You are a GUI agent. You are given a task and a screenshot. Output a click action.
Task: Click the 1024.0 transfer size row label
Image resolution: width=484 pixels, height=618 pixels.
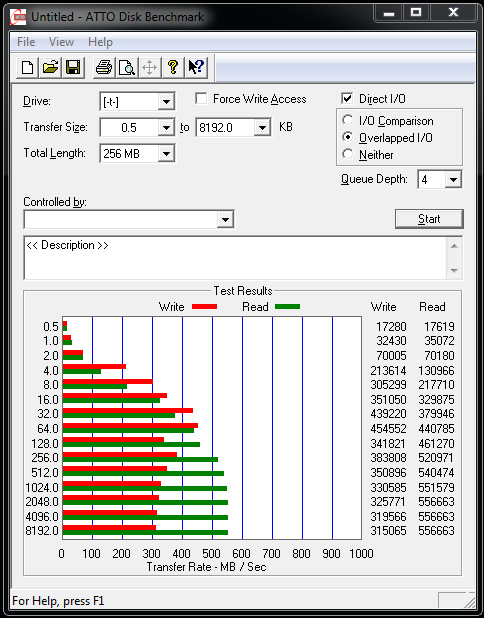coord(42,488)
